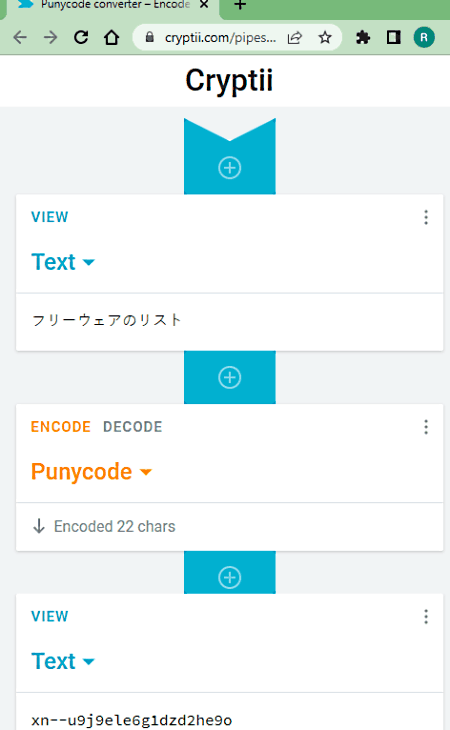This screenshot has width=450, height=730.
Task: Bookmark this page with the star icon
Action: point(325,37)
